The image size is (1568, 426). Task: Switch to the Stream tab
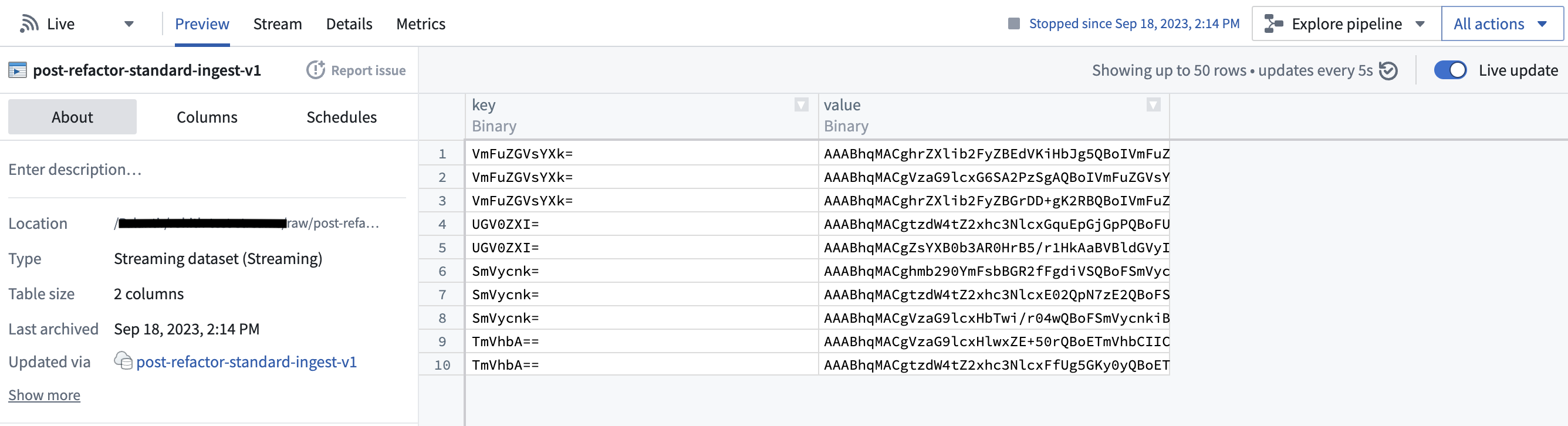click(x=278, y=23)
